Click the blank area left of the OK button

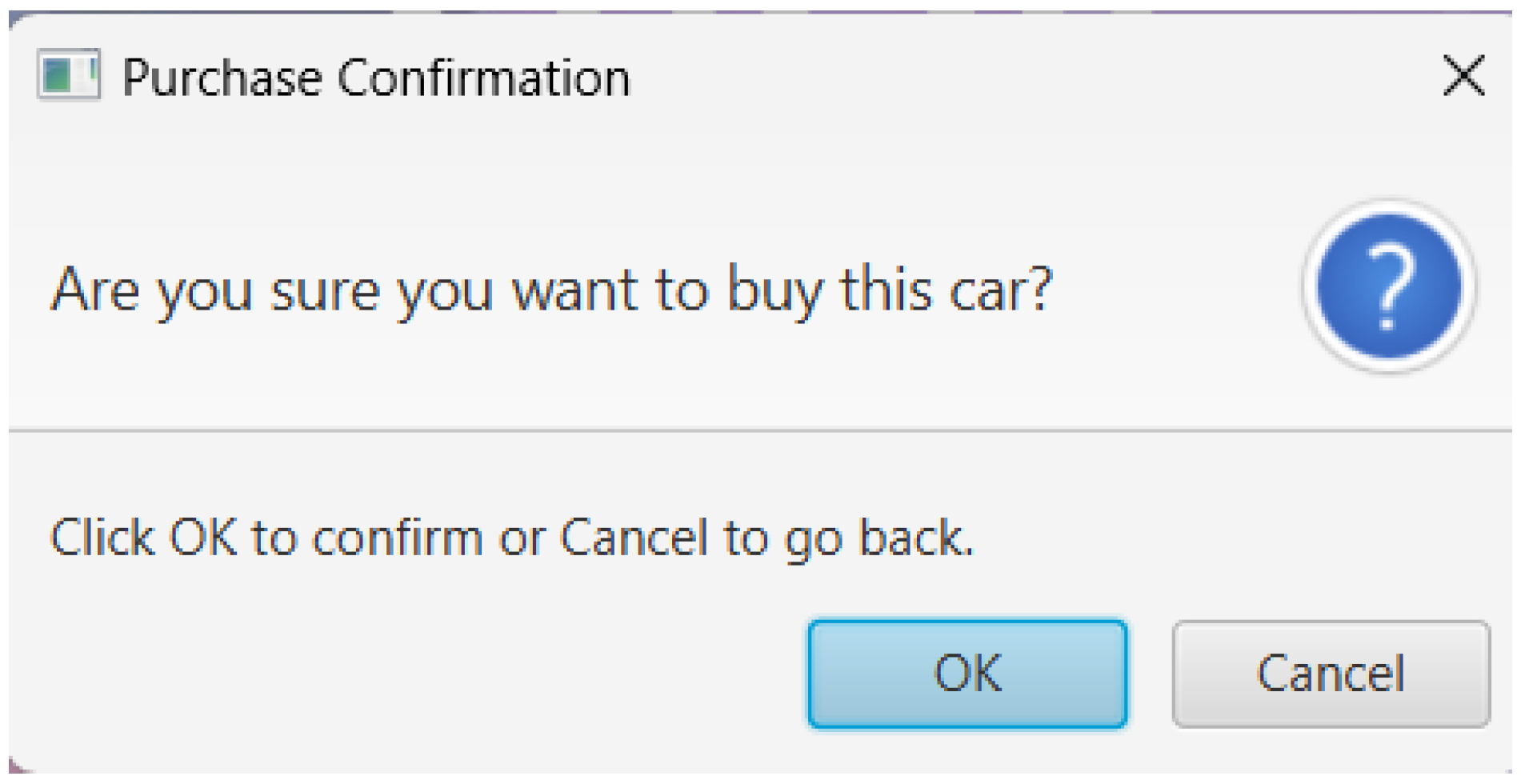400,674
